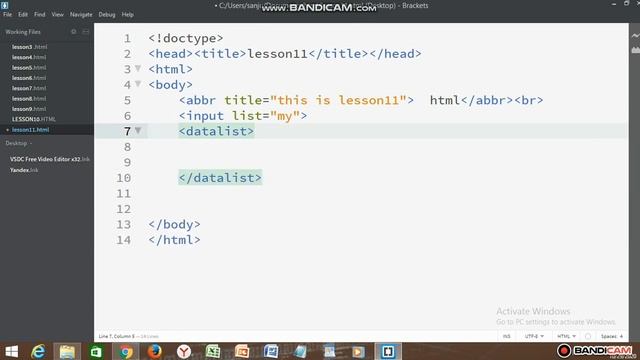
Task: Open the File menu
Action: 7,14
